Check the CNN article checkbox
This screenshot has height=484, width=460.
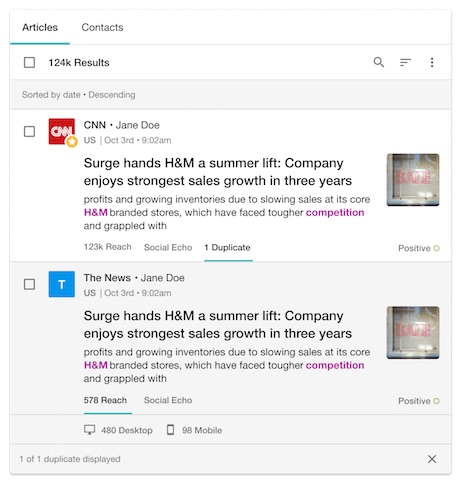tap(29, 131)
